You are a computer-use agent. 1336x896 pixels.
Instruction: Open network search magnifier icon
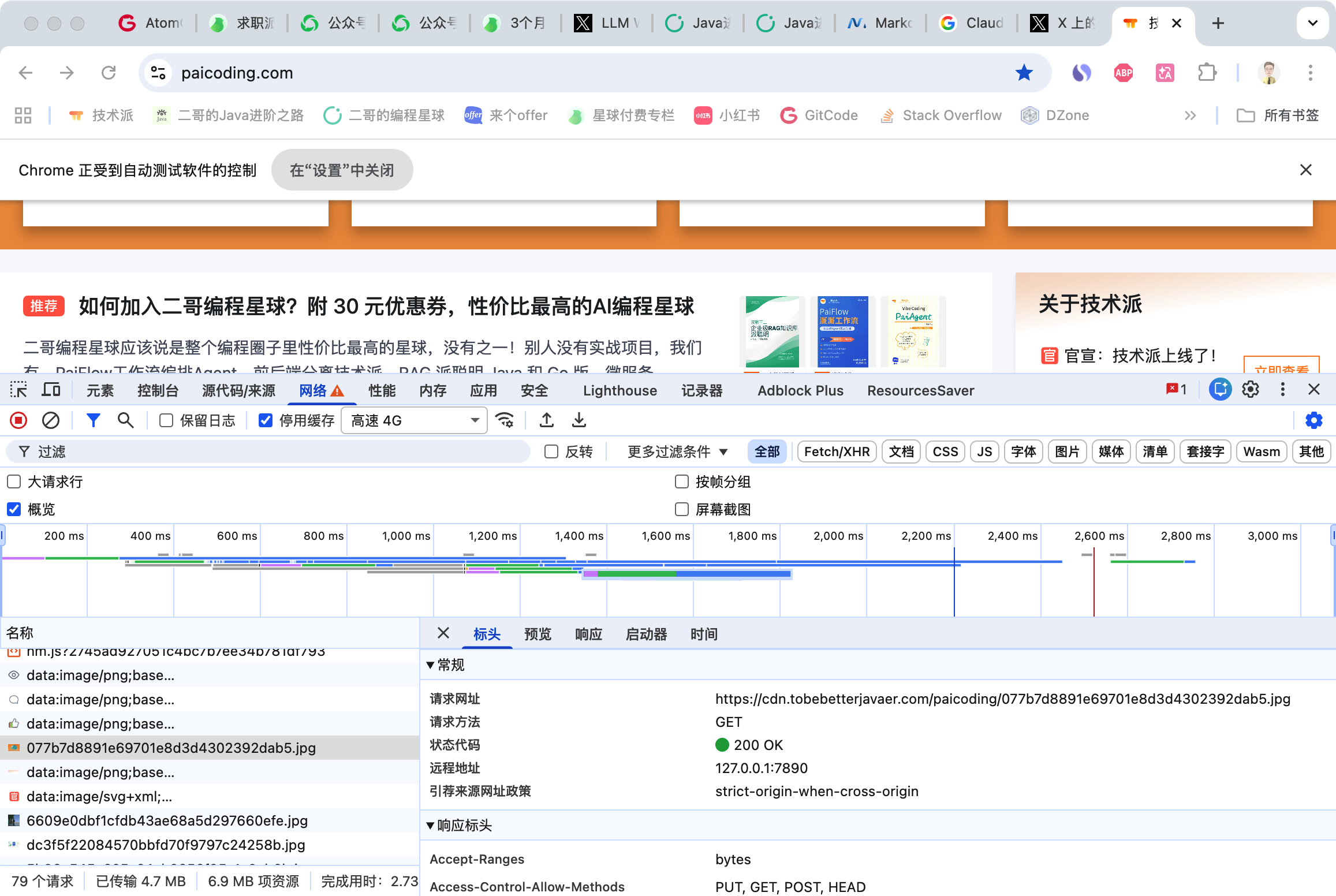pyautogui.click(x=125, y=420)
